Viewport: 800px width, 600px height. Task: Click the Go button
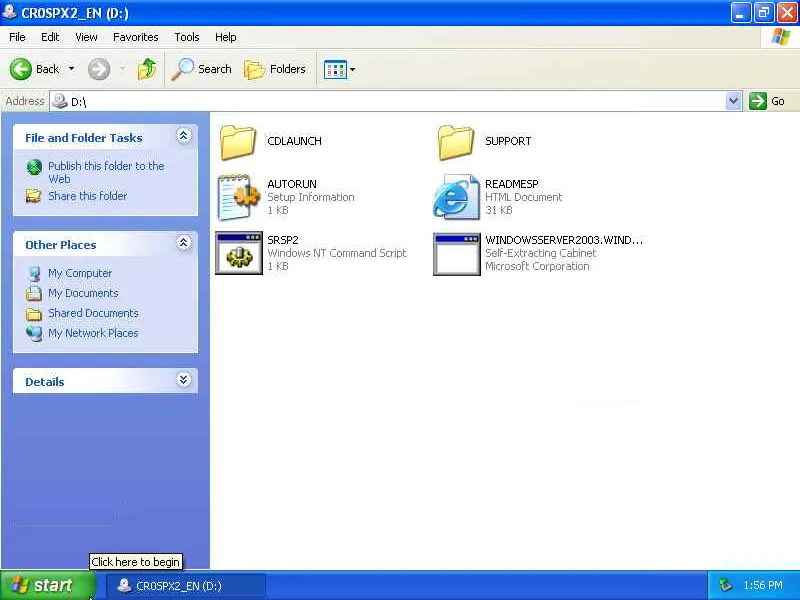coord(766,101)
